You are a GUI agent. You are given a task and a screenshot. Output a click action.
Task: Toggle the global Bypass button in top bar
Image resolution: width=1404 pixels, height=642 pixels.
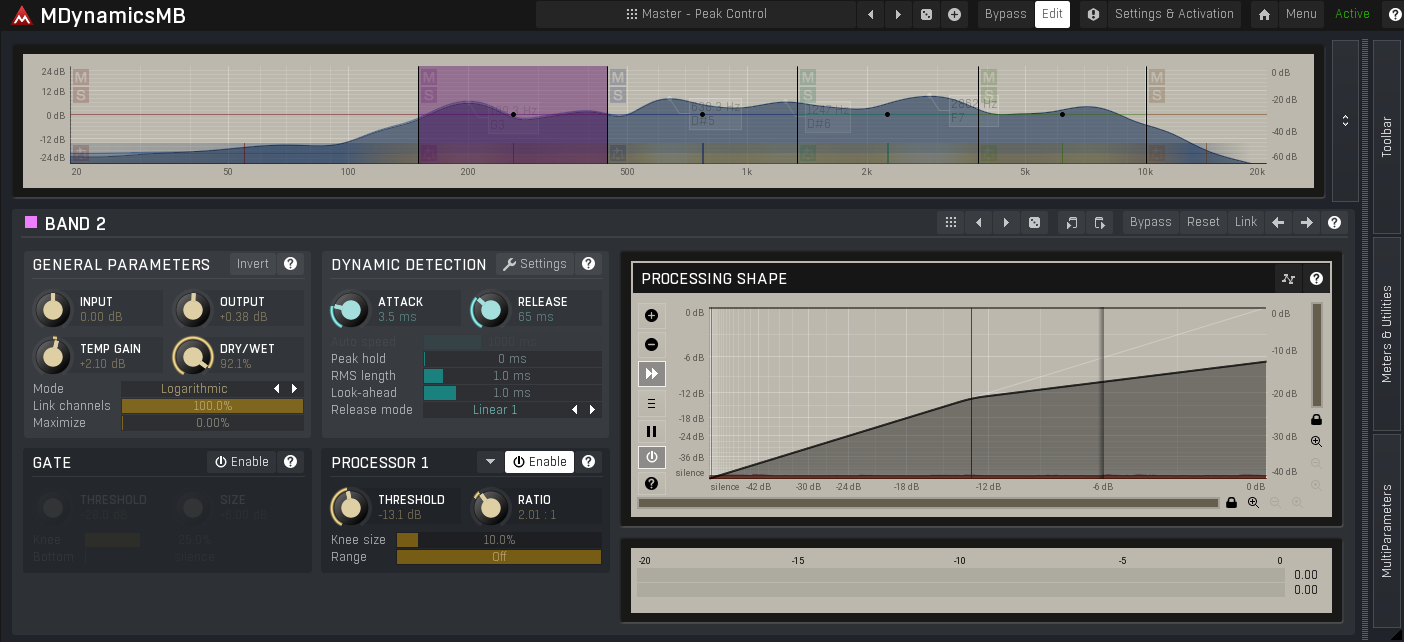(1005, 14)
